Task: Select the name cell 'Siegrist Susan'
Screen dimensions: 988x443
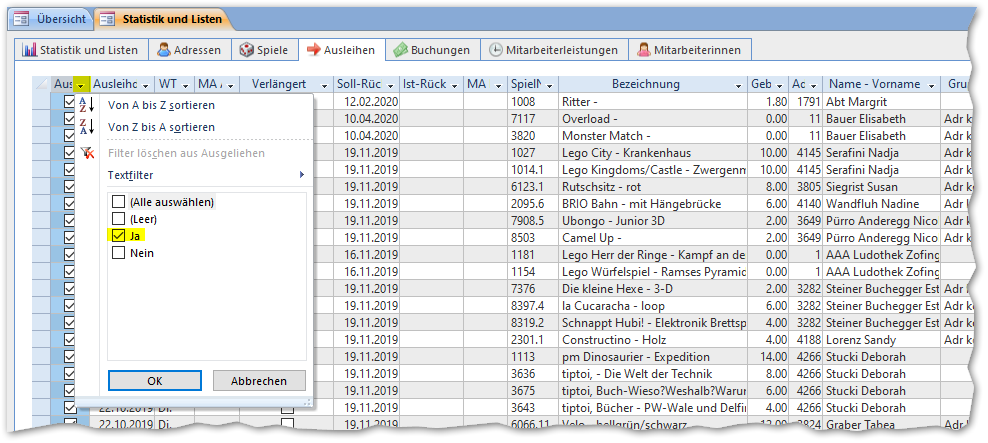Action: click(x=881, y=187)
